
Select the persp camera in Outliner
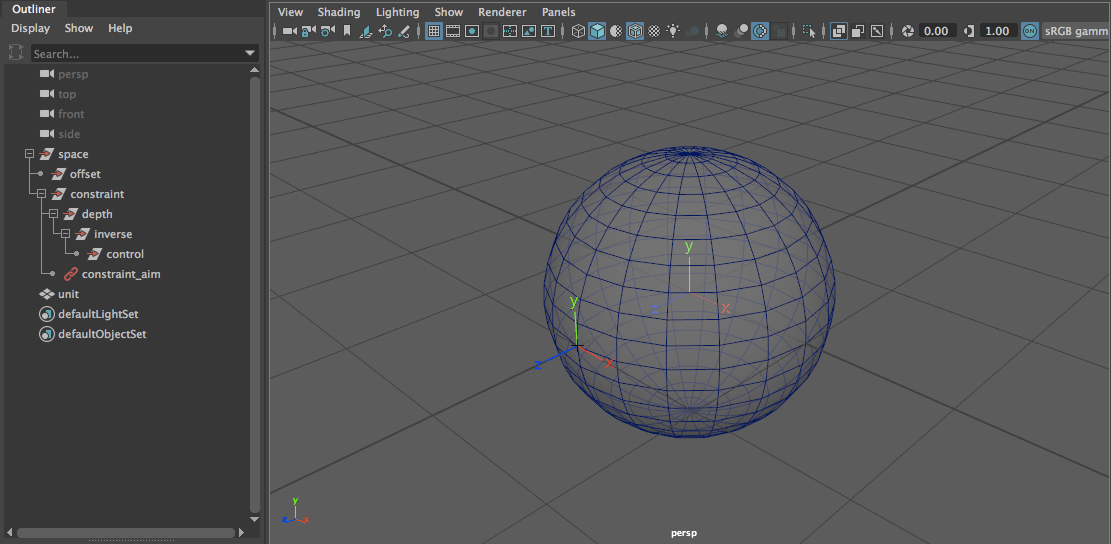[x=73, y=74]
